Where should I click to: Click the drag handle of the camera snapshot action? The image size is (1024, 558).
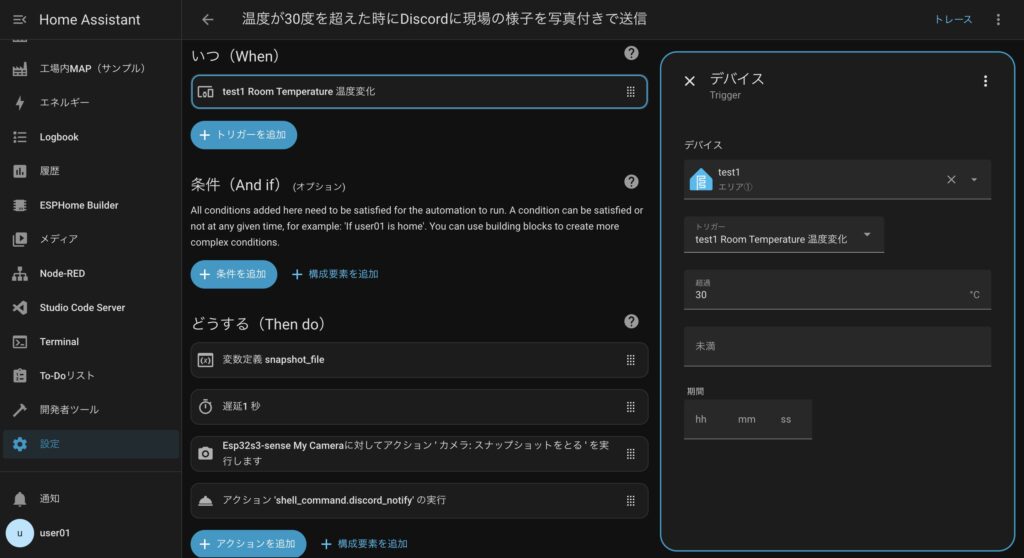(x=630, y=454)
